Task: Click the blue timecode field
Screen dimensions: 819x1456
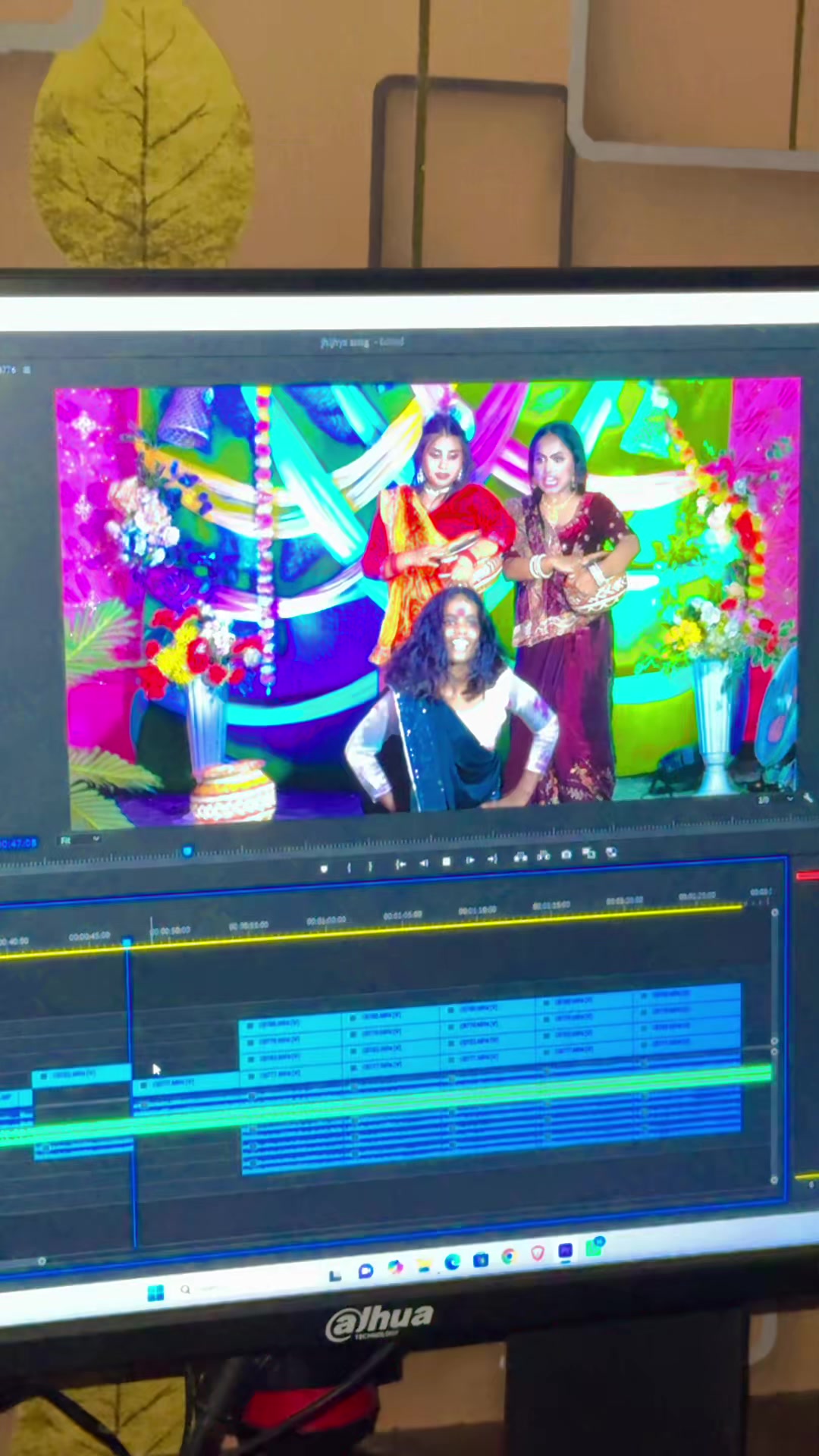Action: click(x=17, y=843)
